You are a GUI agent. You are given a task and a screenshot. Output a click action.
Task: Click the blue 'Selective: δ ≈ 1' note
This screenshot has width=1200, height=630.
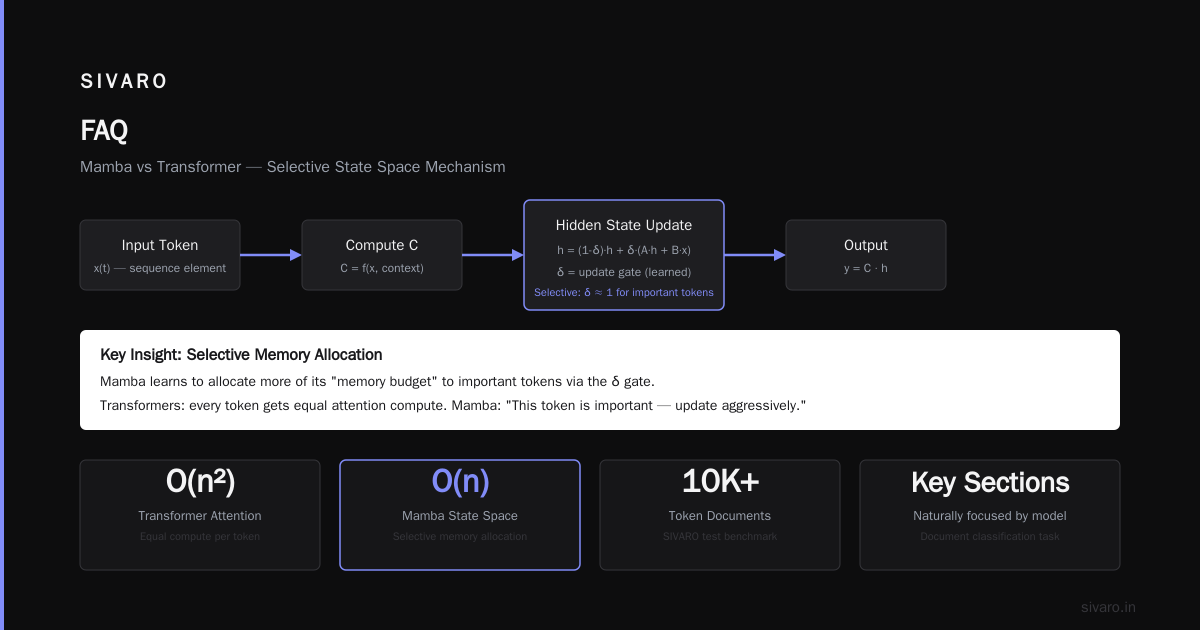624,292
